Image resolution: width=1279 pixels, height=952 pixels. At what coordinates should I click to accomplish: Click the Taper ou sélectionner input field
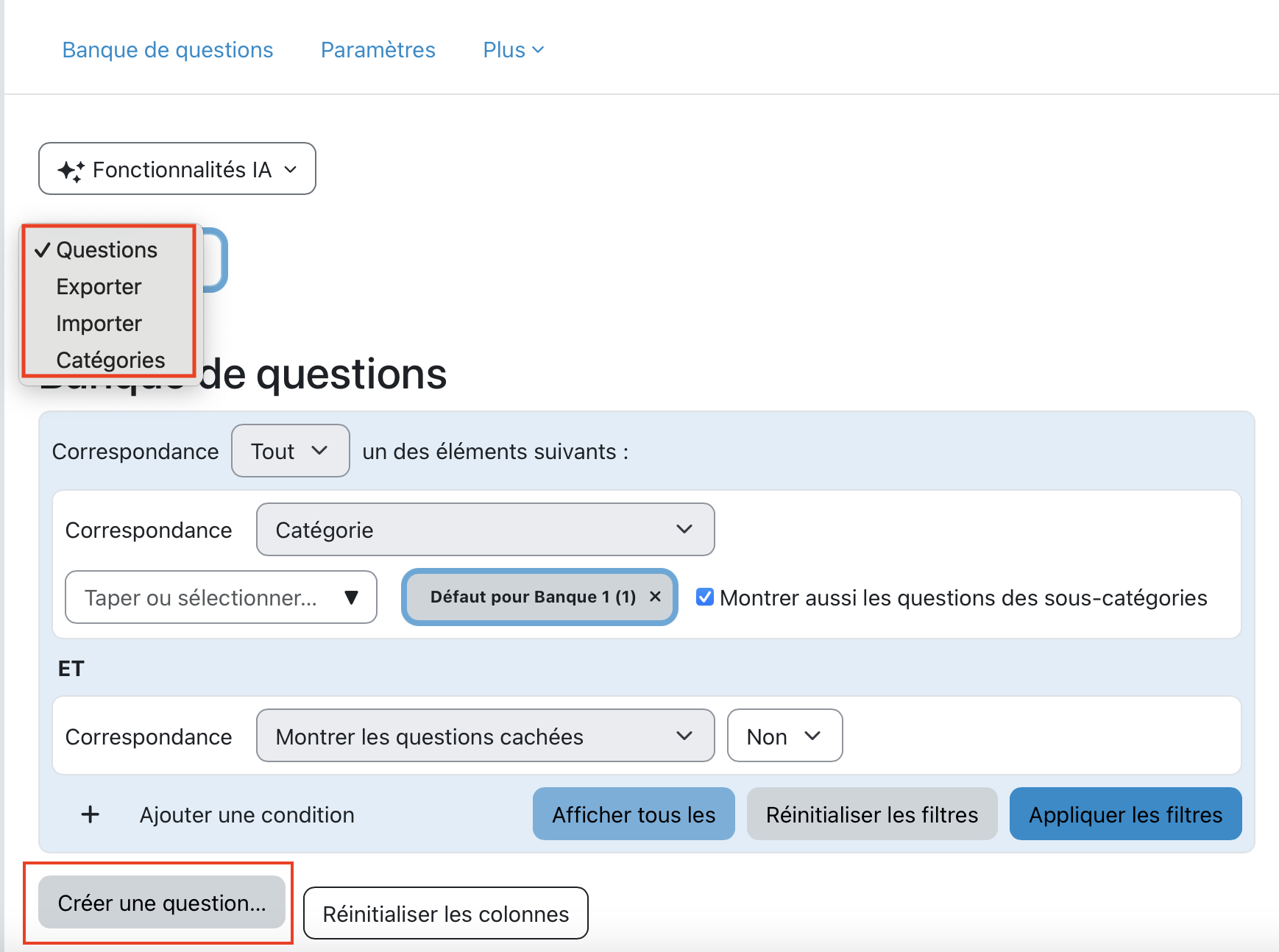click(x=202, y=597)
